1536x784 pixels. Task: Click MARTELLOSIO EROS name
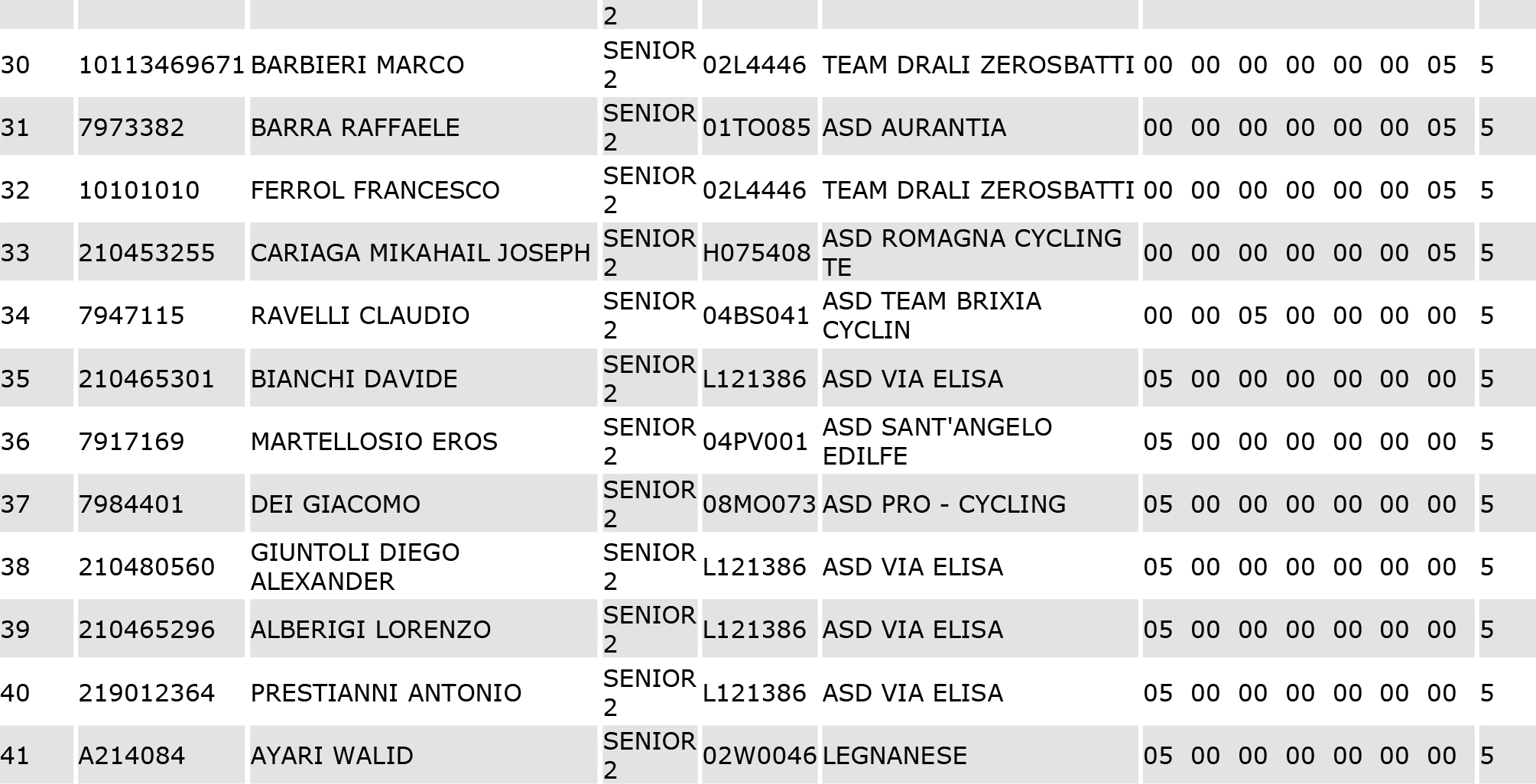[x=374, y=442]
